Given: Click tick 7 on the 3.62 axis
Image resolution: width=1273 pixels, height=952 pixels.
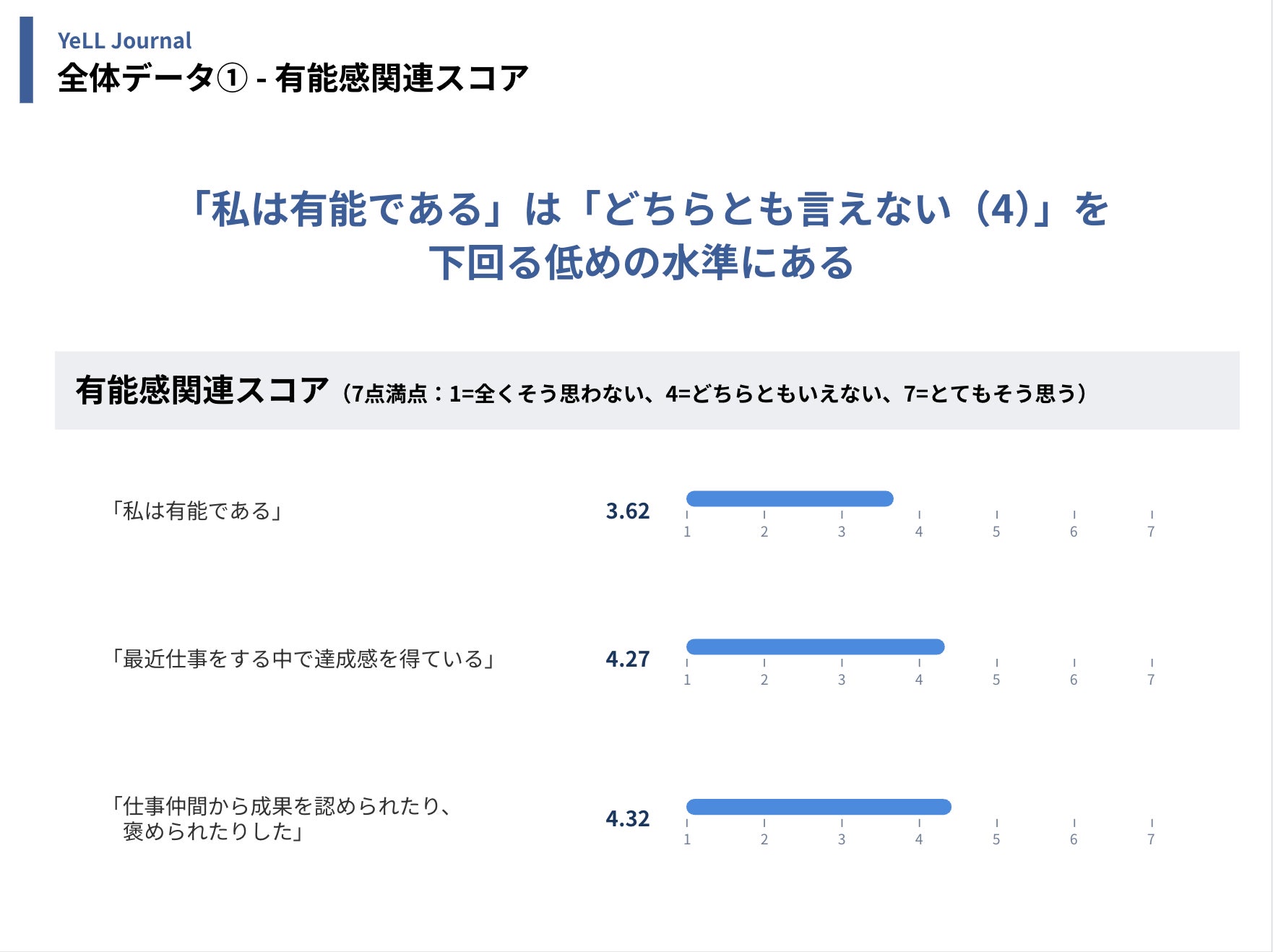Looking at the screenshot, I should (1151, 532).
